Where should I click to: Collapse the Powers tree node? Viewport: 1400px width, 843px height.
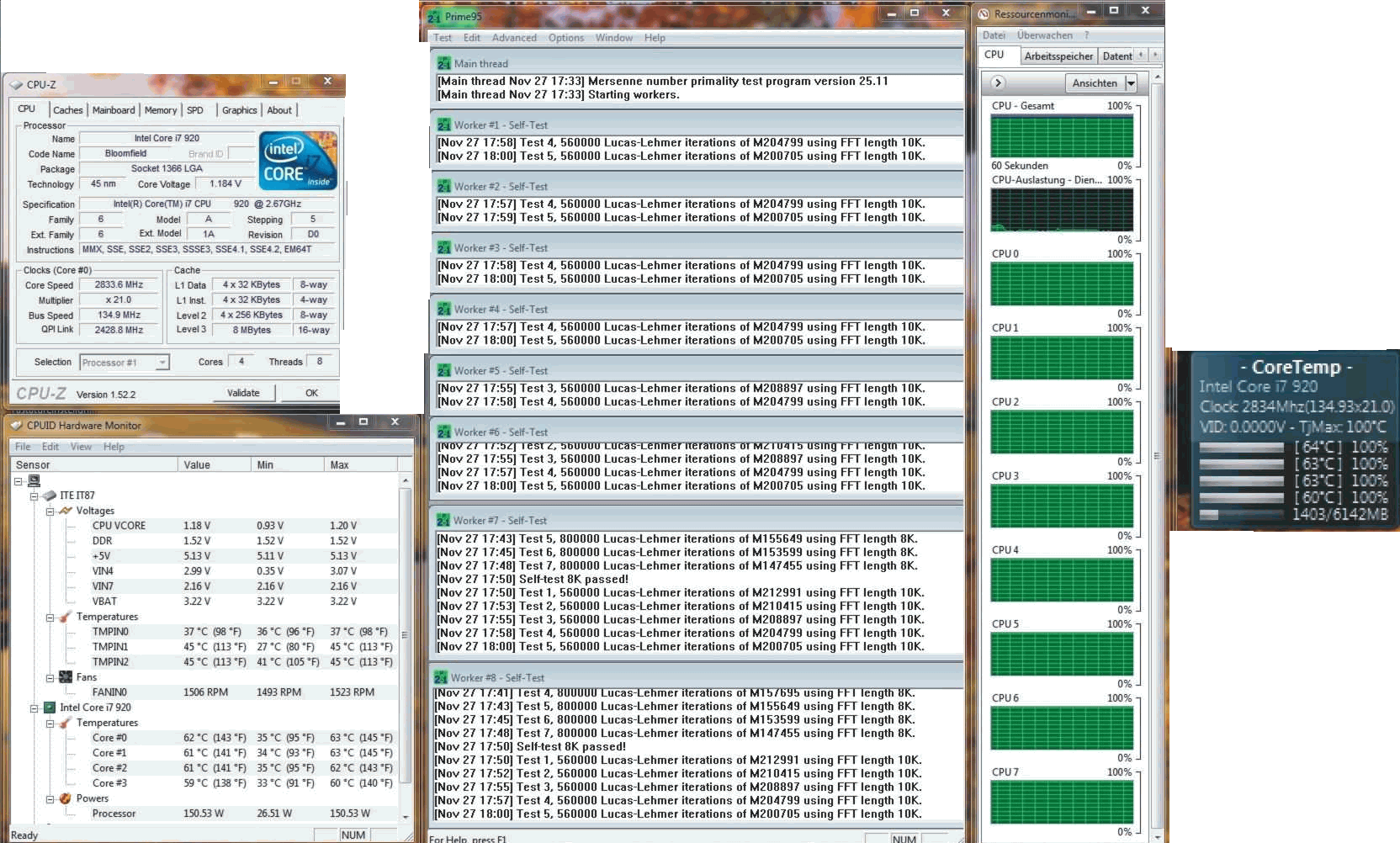pyautogui.click(x=50, y=799)
